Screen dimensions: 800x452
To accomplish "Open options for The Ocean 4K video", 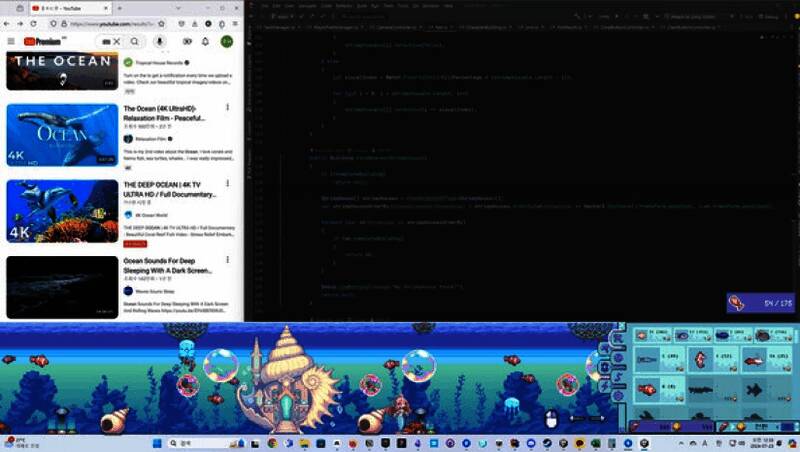I will pos(228,107).
